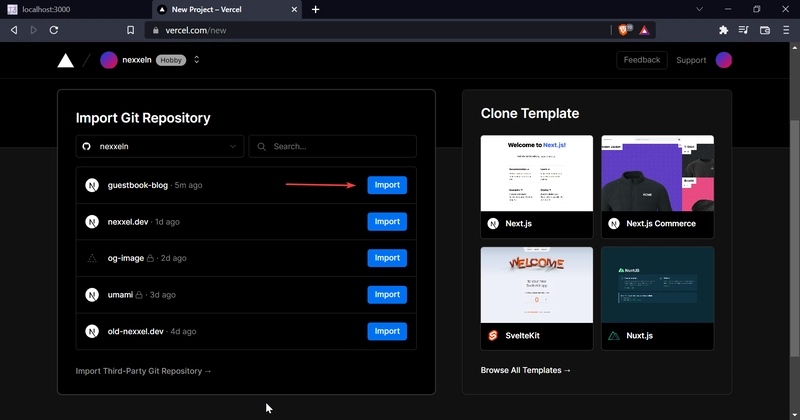Click the Nuxt.js logo icon
800x420 pixels.
click(614, 335)
